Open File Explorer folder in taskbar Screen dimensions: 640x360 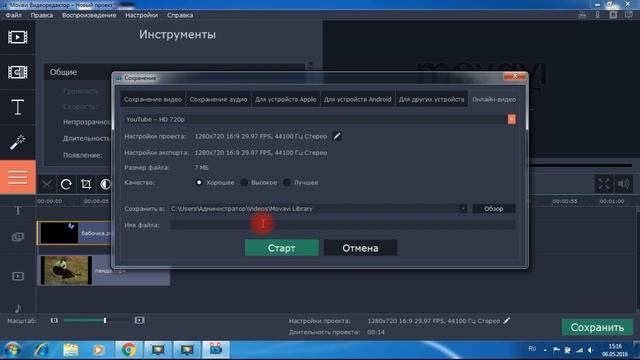(x=71, y=350)
